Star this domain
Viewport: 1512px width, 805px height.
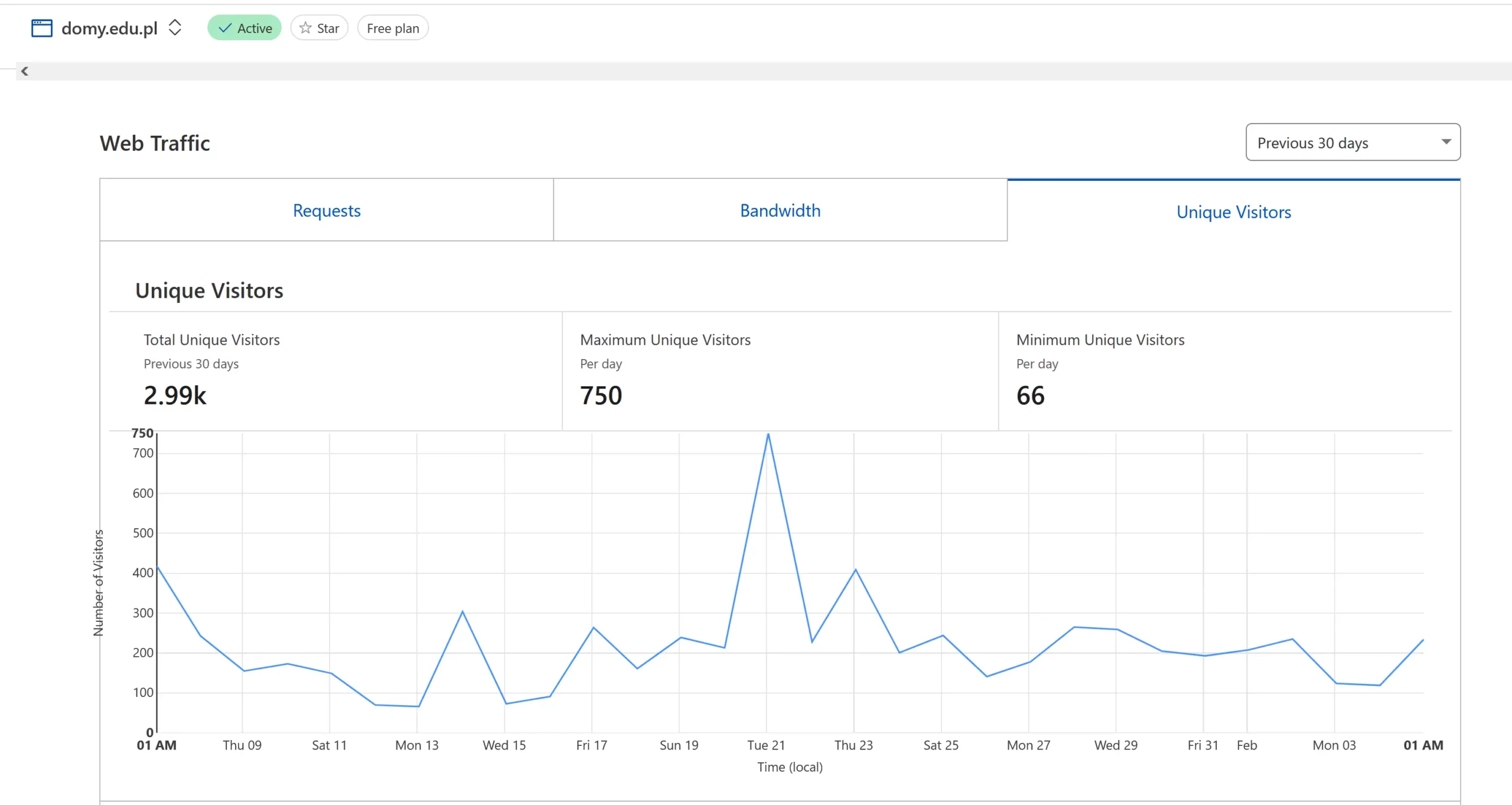coord(320,28)
